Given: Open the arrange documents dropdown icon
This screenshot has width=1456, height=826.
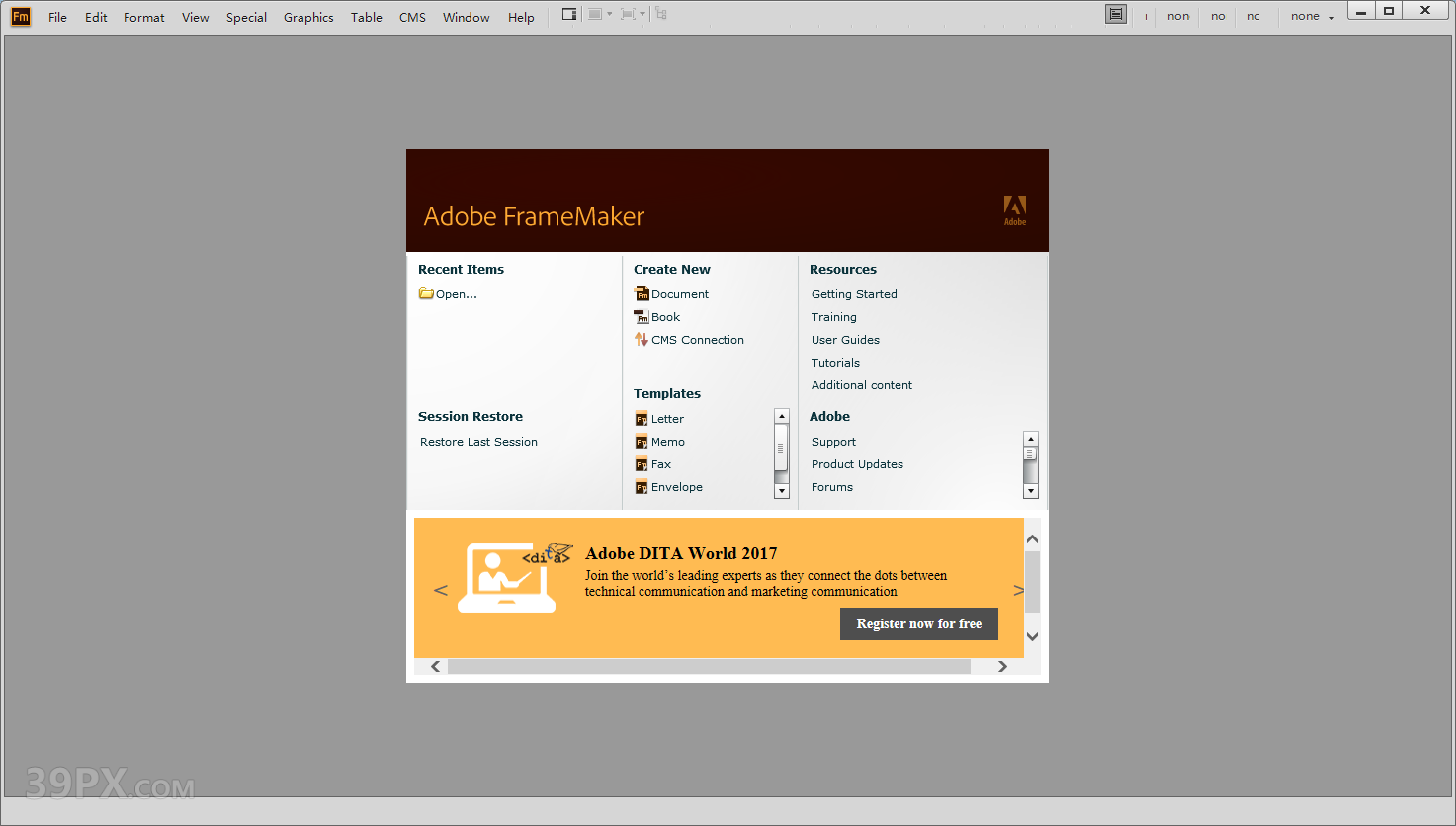Looking at the screenshot, I should tap(633, 14).
